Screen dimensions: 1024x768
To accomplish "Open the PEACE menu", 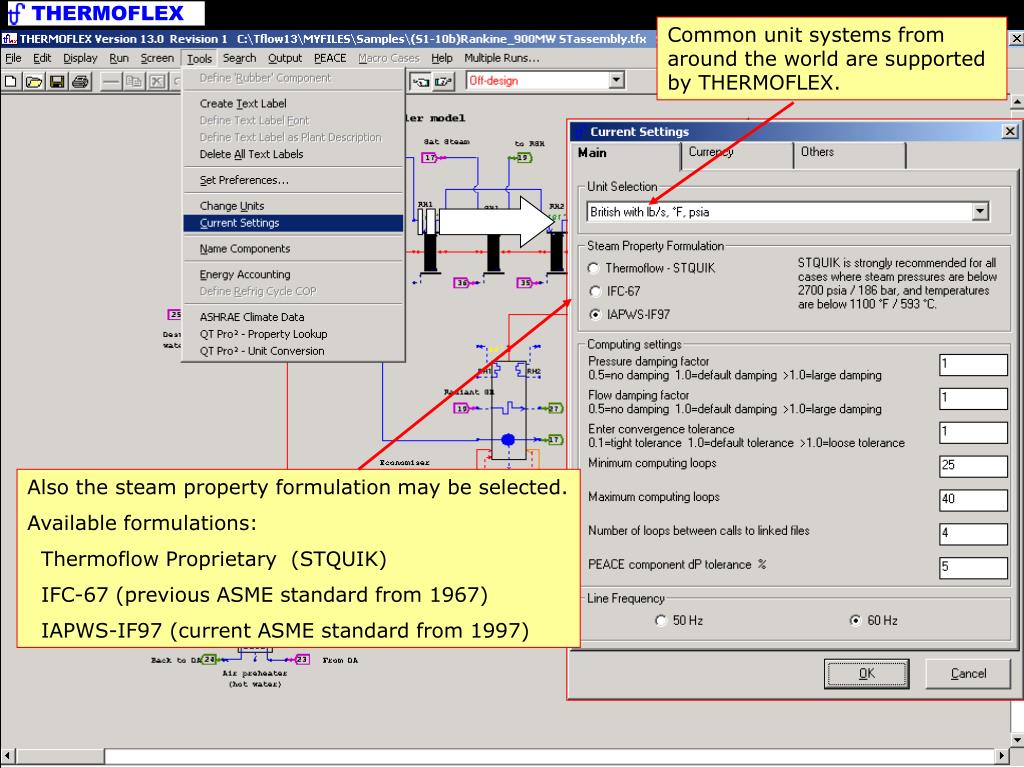I will (x=330, y=58).
